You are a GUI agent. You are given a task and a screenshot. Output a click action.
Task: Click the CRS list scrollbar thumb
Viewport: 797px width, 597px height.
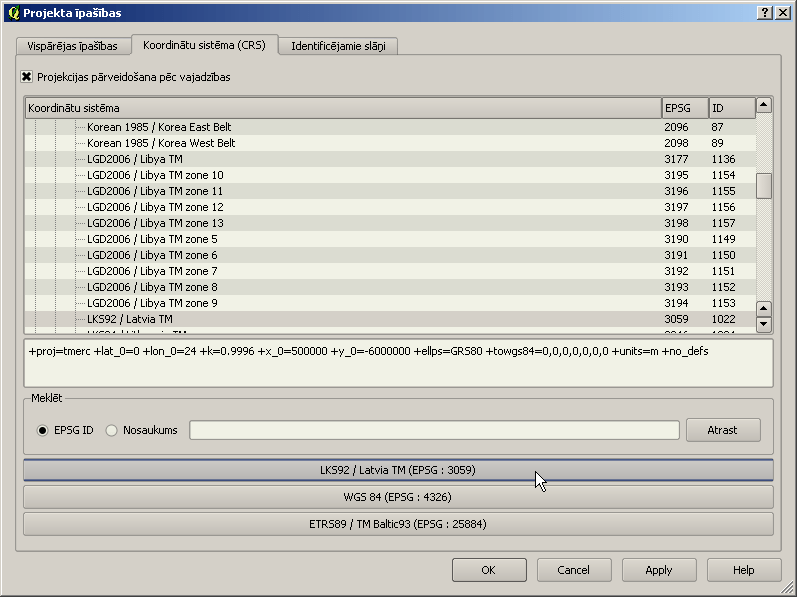(x=764, y=186)
